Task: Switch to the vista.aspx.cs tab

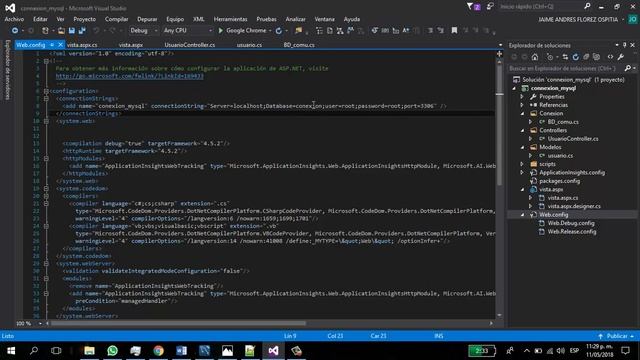Action: coord(82,45)
